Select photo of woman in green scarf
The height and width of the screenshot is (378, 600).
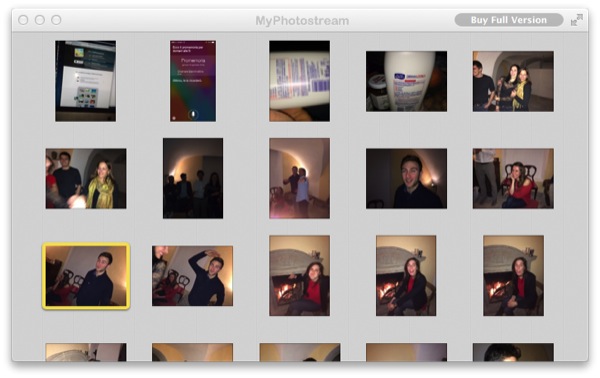[x=86, y=179]
